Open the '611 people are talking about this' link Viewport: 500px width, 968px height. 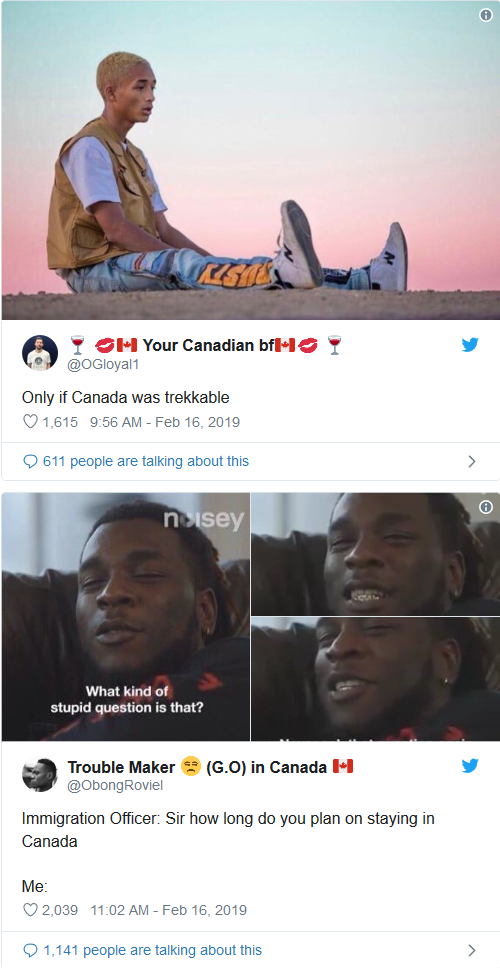pos(146,461)
